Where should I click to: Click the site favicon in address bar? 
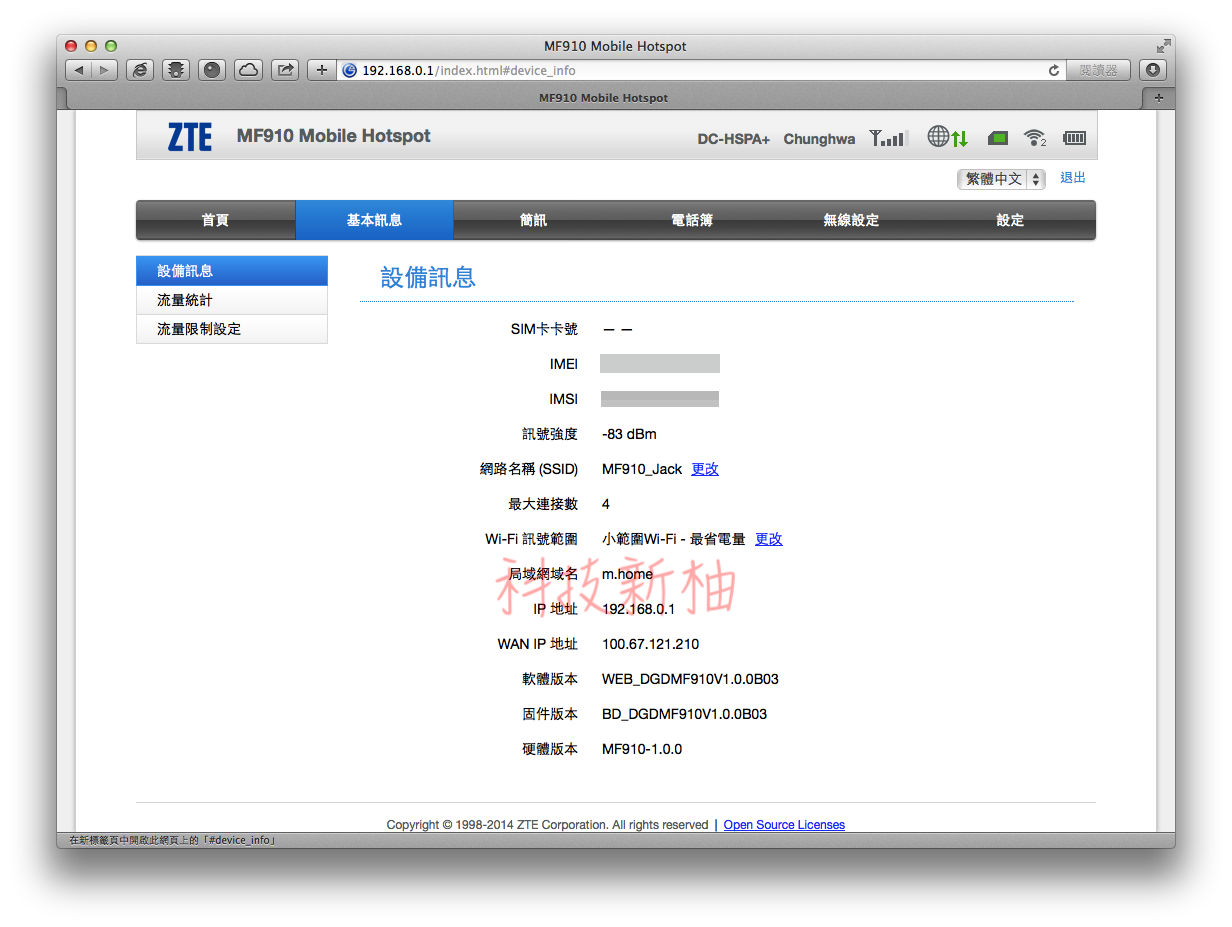point(350,70)
